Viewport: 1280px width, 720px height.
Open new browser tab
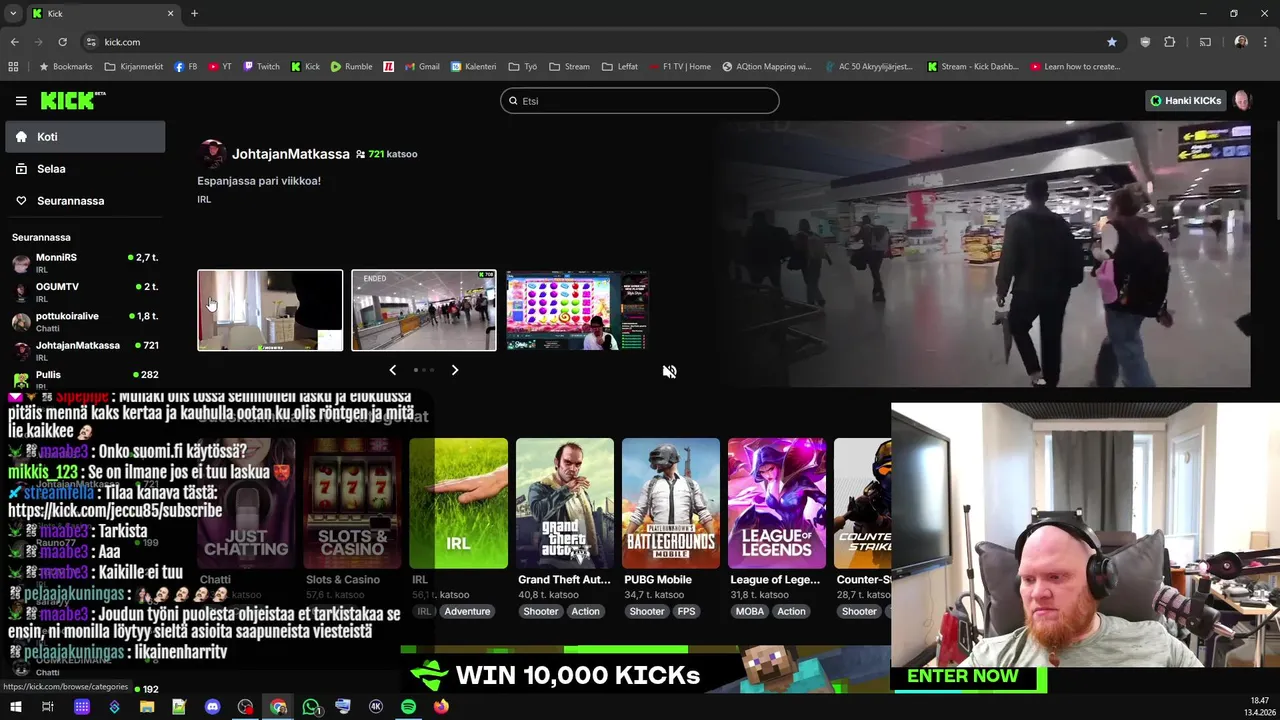tap(194, 13)
